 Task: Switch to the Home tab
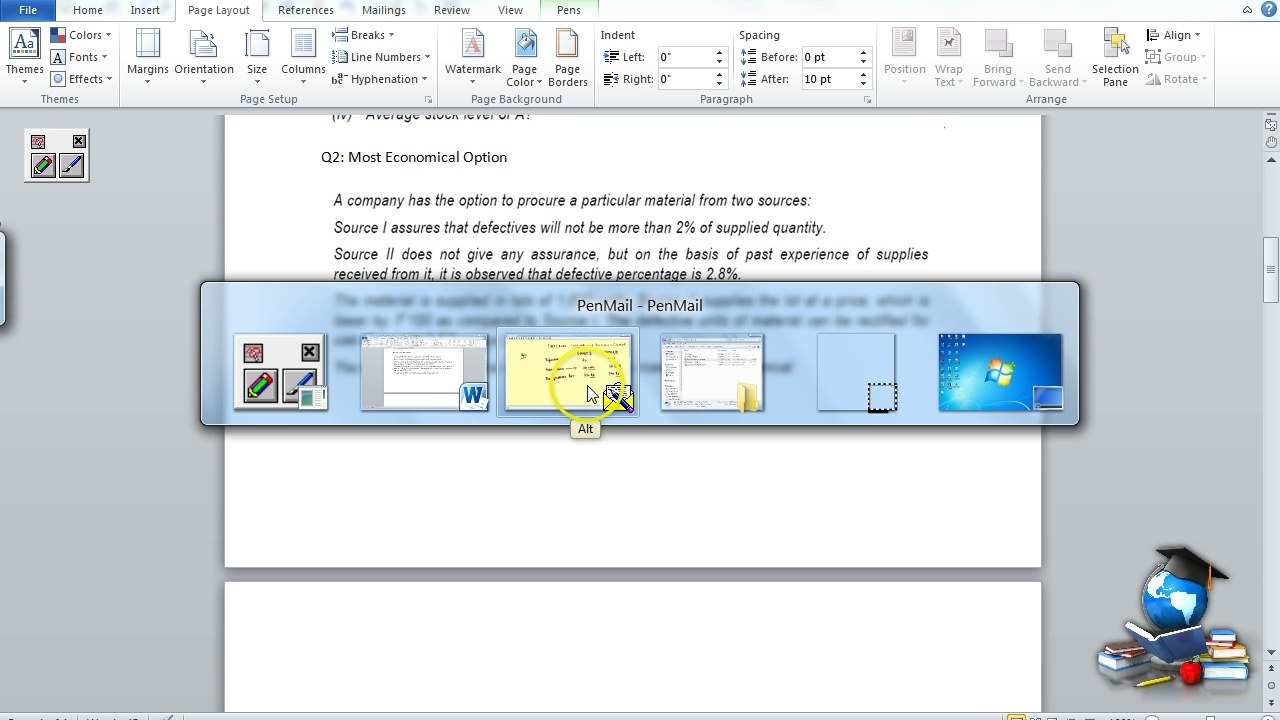(88, 10)
